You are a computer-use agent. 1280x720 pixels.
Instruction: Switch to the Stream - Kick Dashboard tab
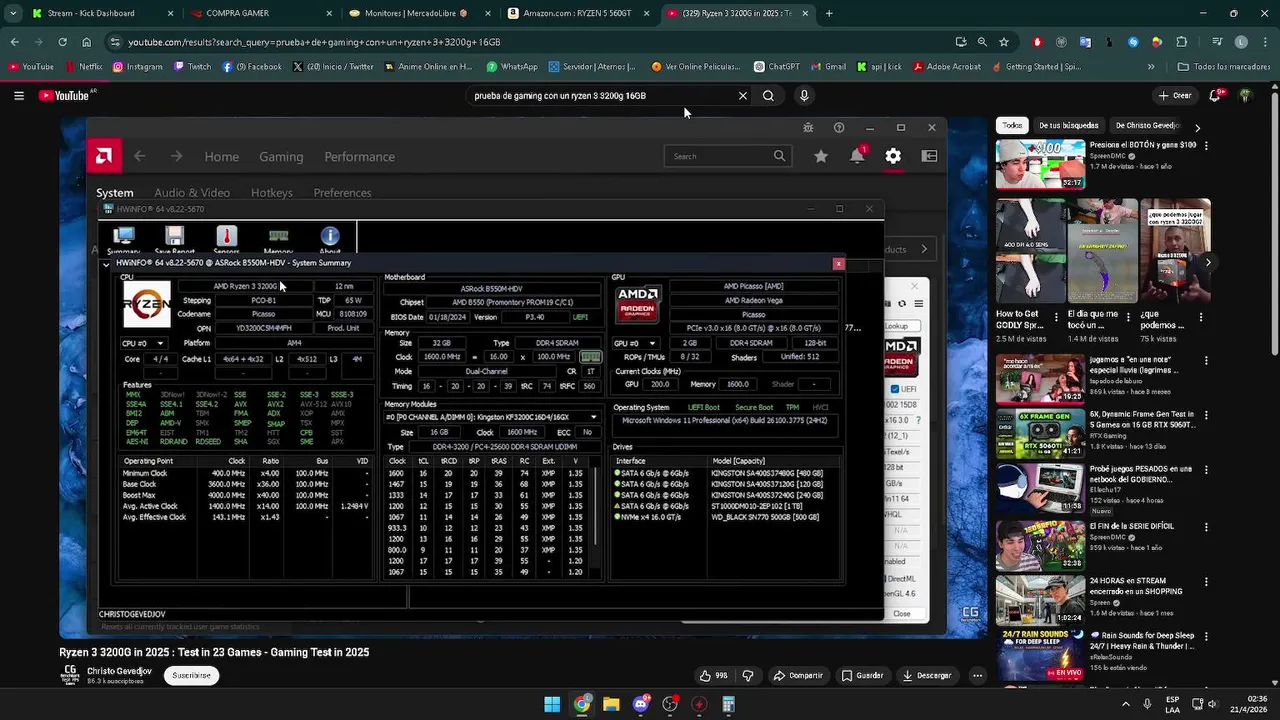coord(103,14)
